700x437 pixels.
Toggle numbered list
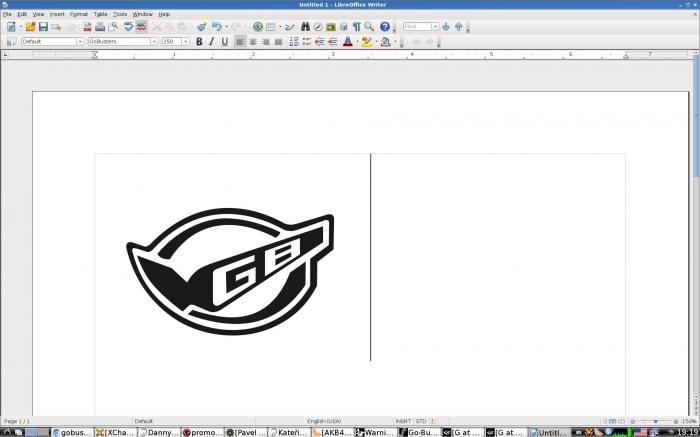(294, 42)
